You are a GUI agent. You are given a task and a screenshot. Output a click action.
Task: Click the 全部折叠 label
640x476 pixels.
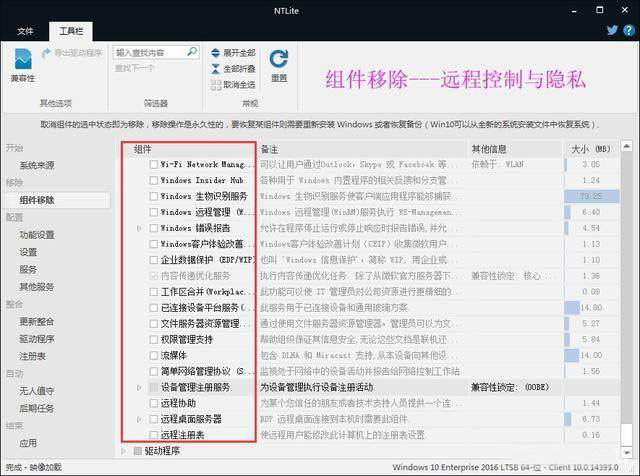[x=239, y=69]
